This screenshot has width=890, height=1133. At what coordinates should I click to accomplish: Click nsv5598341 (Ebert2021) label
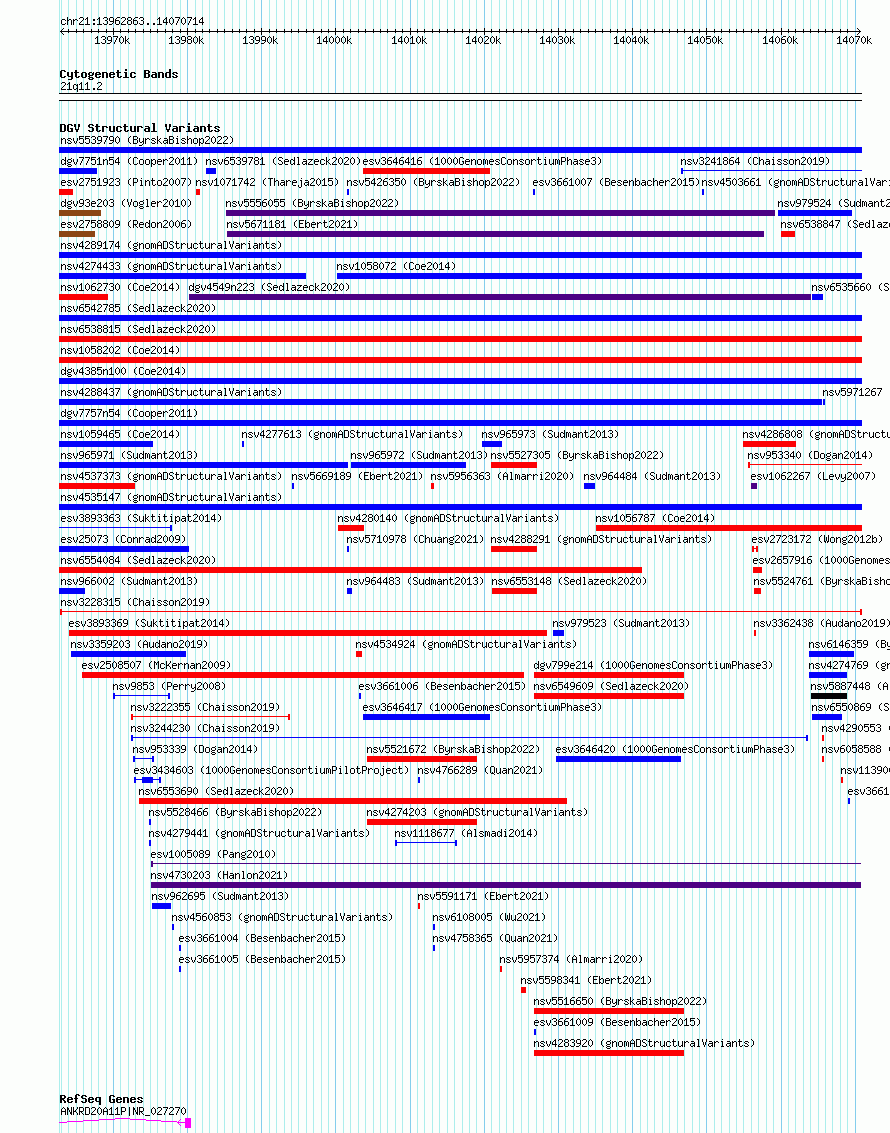[586, 980]
